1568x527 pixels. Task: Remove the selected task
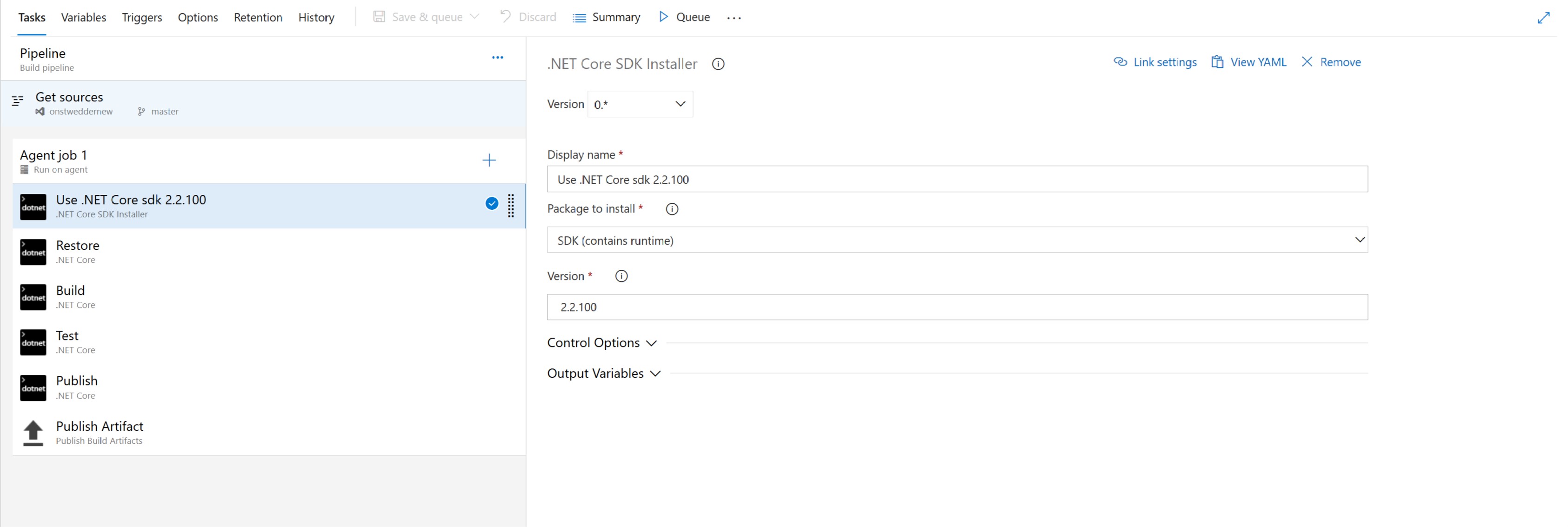[x=1331, y=62]
